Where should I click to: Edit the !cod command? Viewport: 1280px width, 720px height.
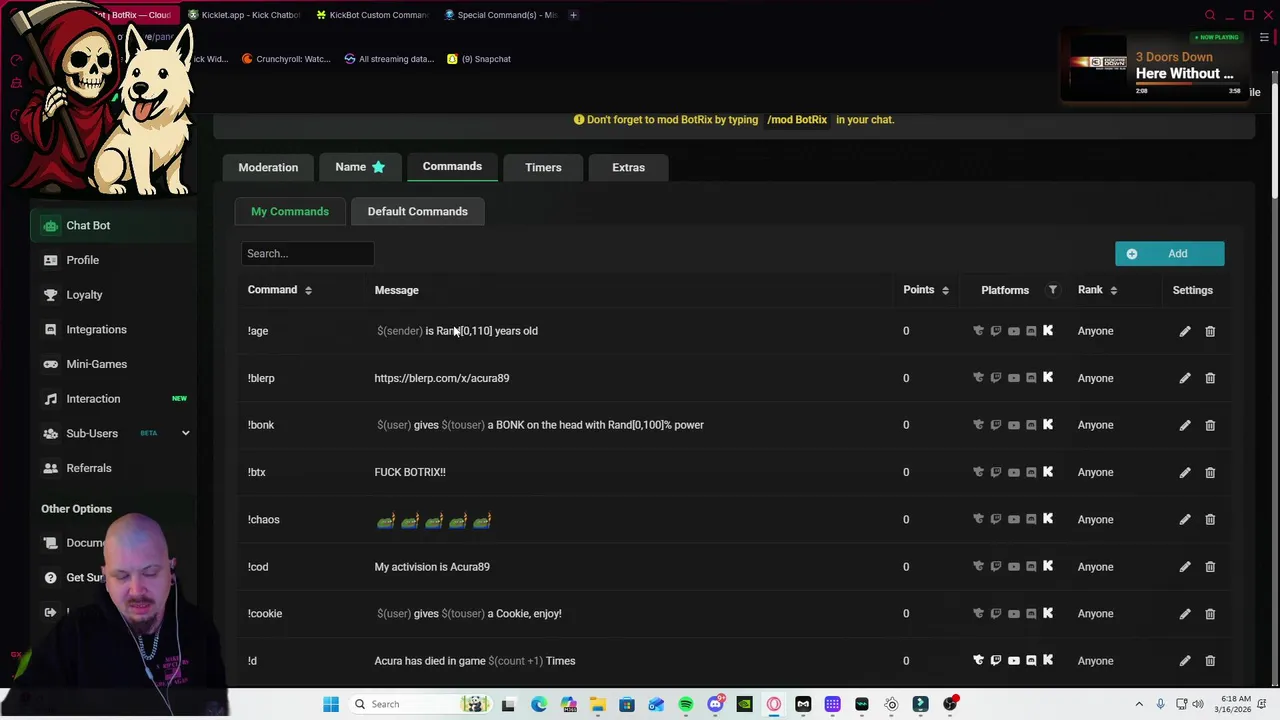click(1185, 567)
